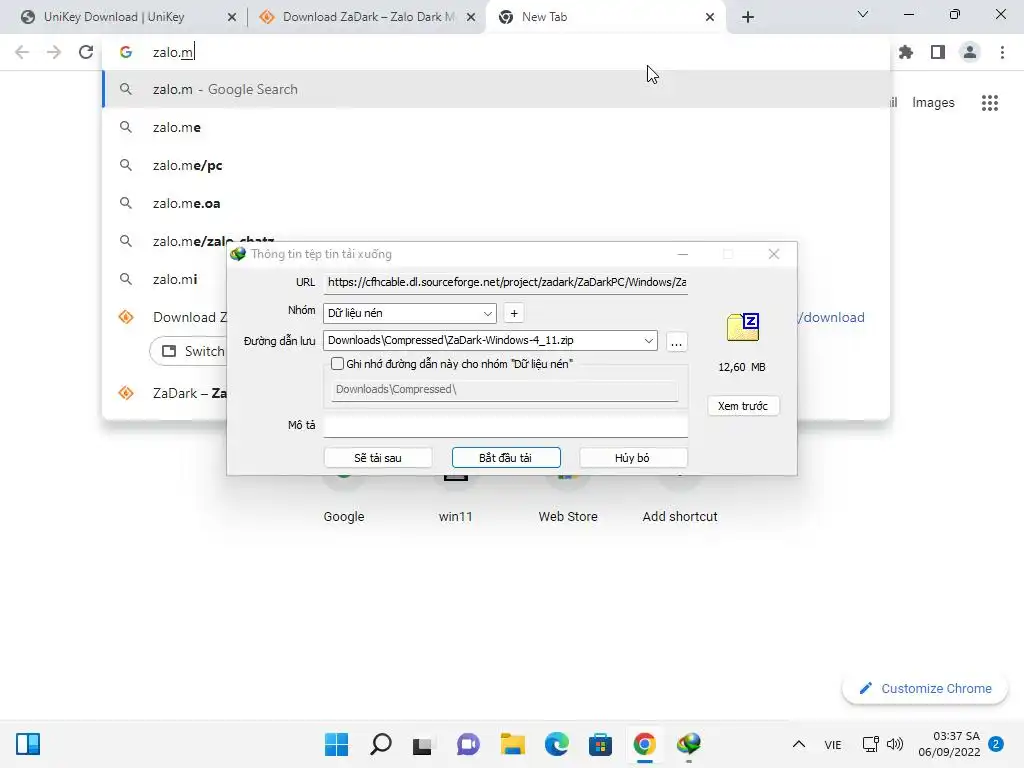Open network status tray icon
Image resolution: width=1024 pixels, height=768 pixels.
pyautogui.click(x=871, y=744)
